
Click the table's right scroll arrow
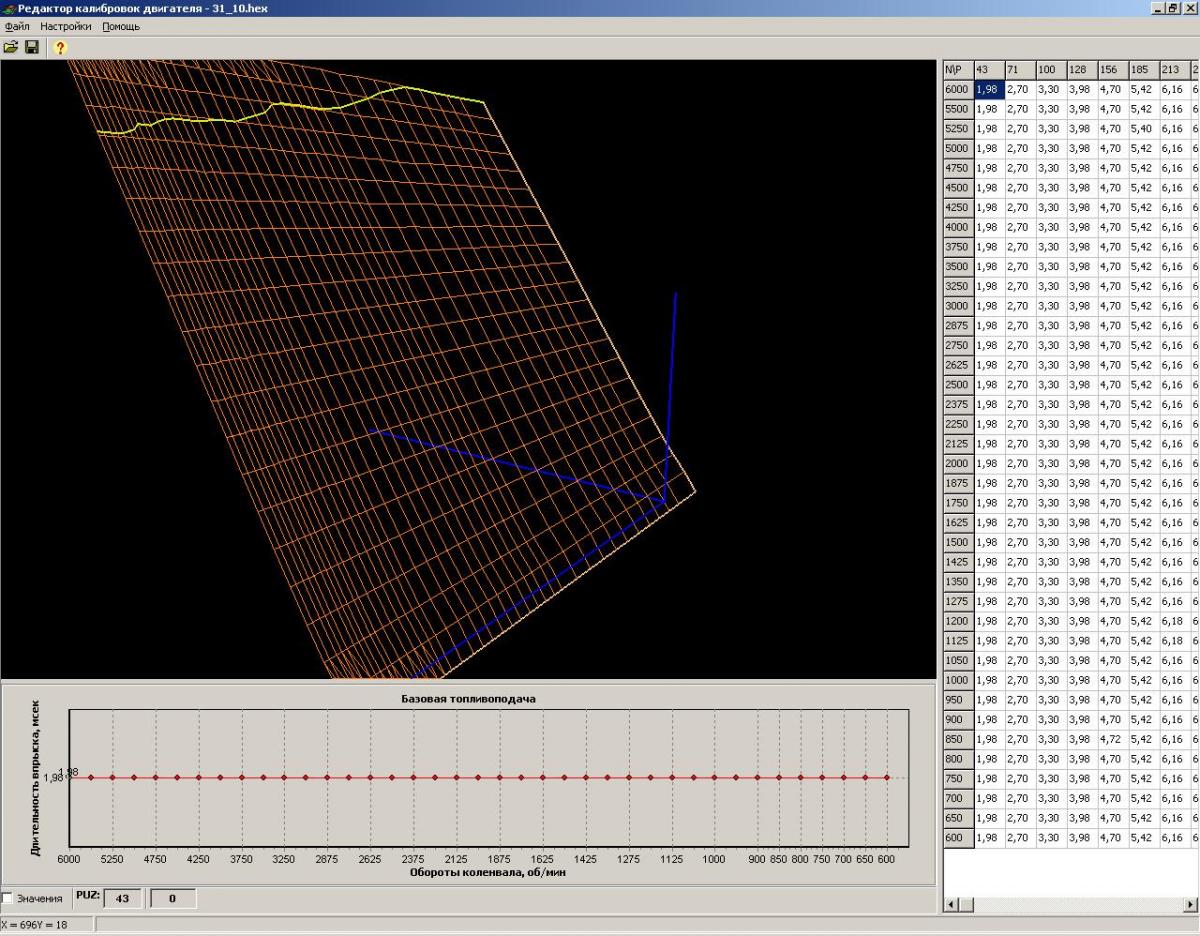(1190, 904)
